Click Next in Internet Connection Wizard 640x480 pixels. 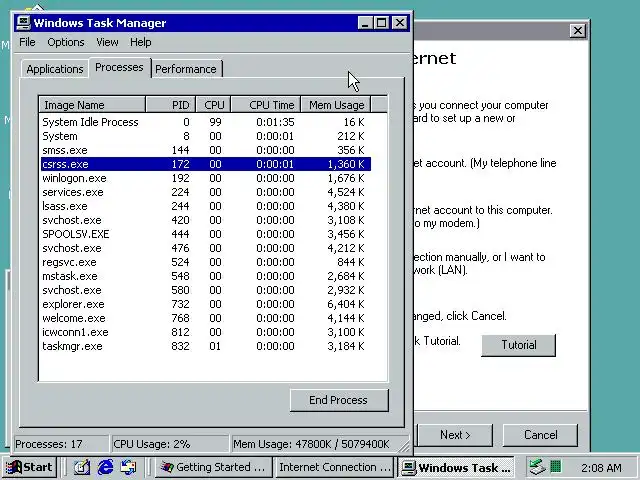tap(455, 435)
